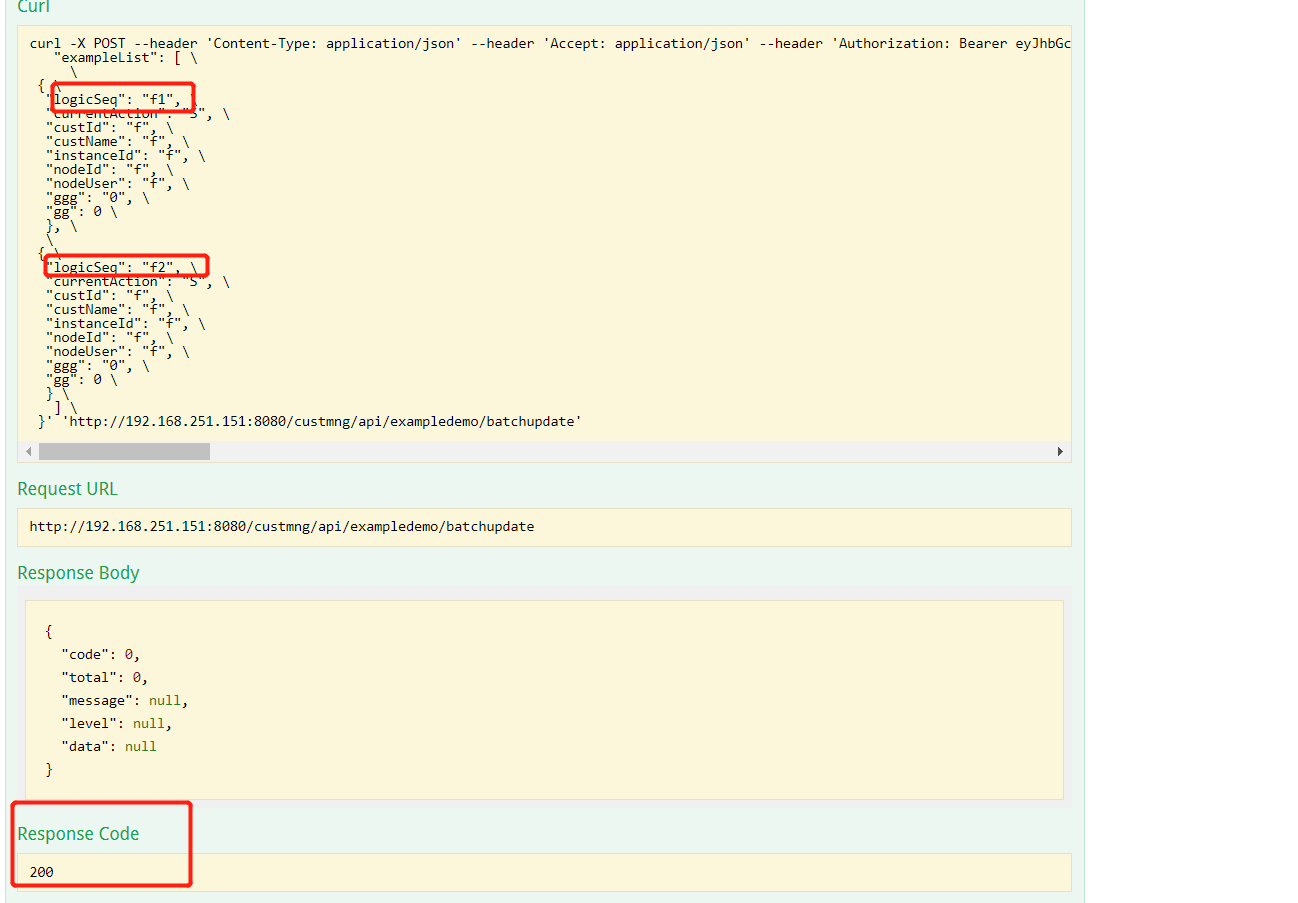Click the Request URL heading
Viewport: 1298px width, 903px height.
pyautogui.click(x=67, y=489)
